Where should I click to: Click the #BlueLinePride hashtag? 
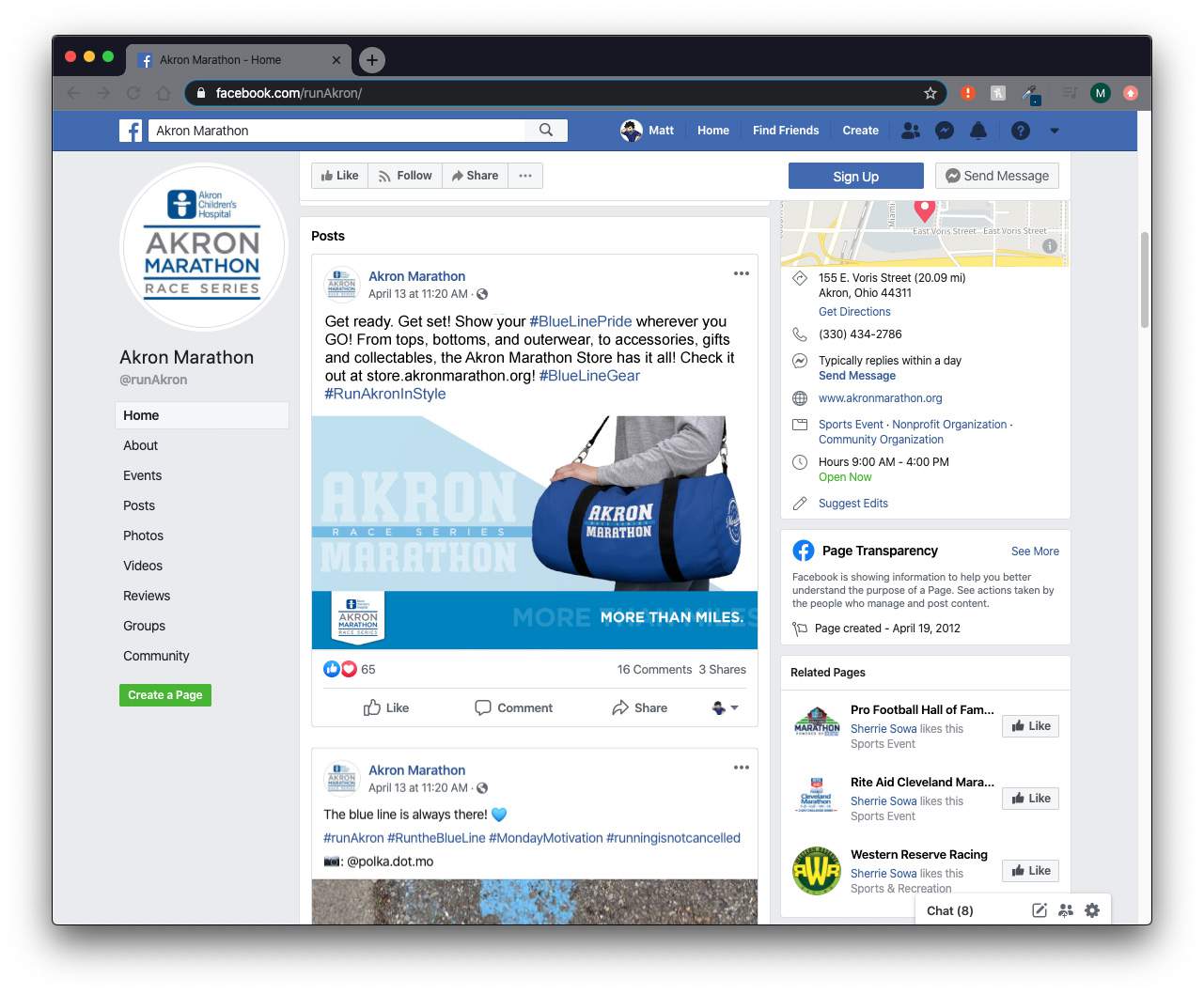[x=581, y=321]
